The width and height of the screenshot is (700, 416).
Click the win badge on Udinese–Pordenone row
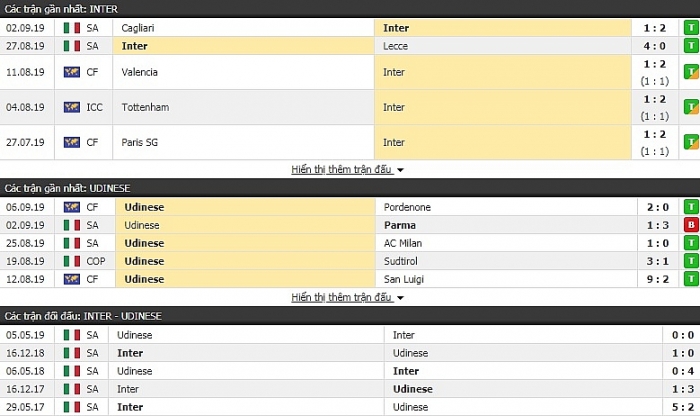click(692, 207)
